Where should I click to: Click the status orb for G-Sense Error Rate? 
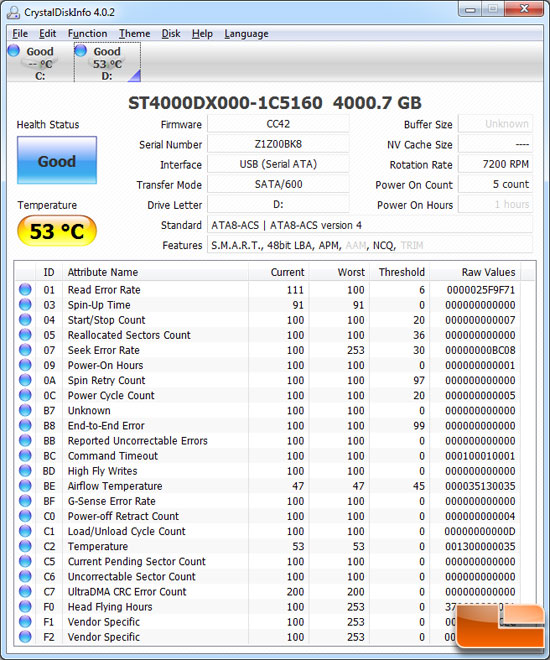click(25, 501)
